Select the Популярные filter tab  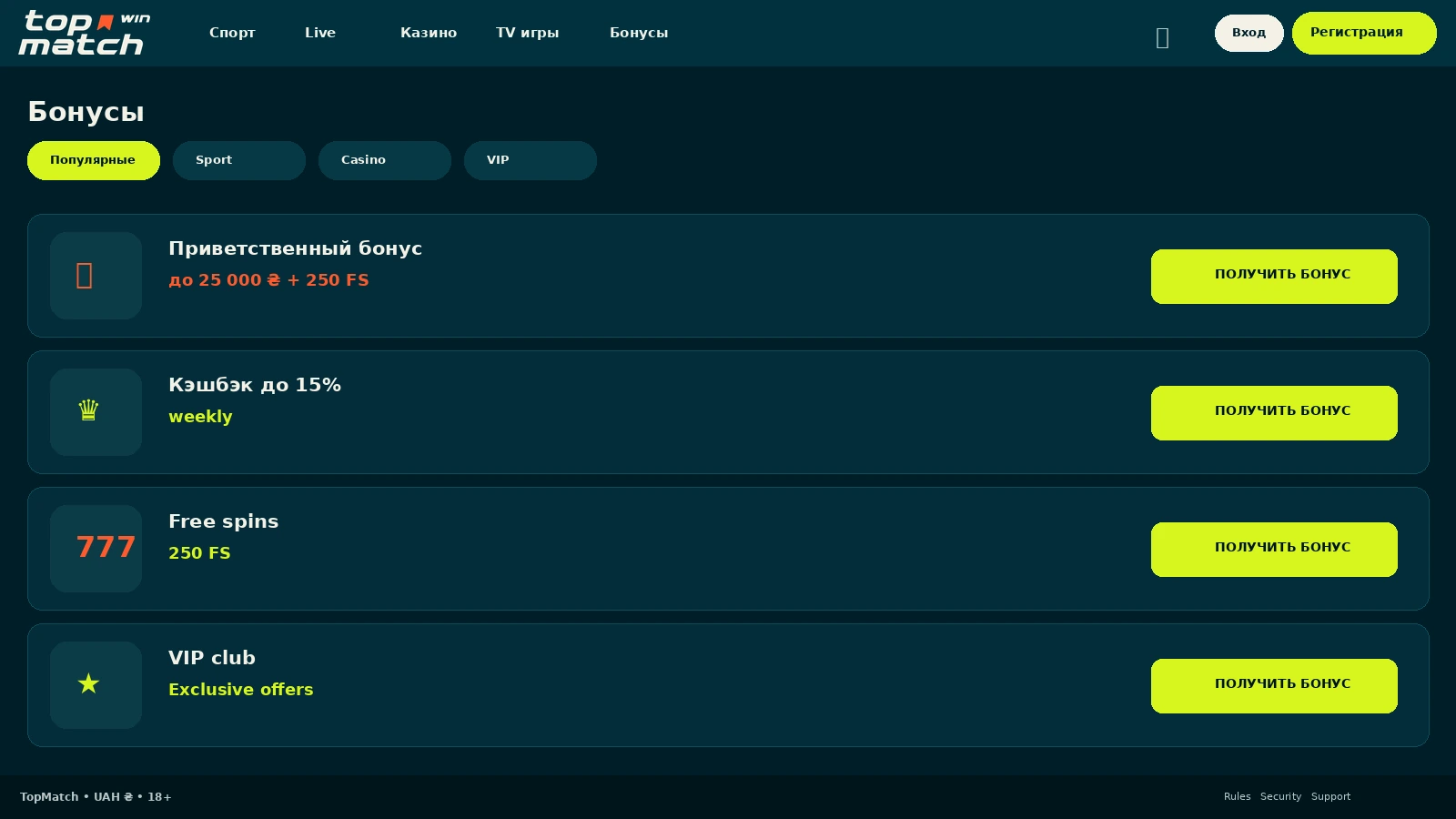pos(94,160)
